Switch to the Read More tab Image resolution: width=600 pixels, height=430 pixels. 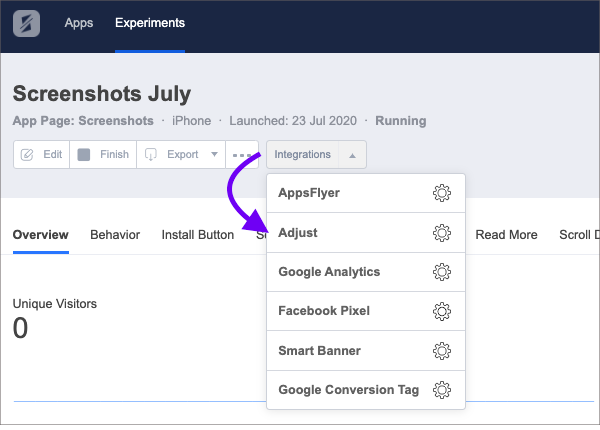506,235
